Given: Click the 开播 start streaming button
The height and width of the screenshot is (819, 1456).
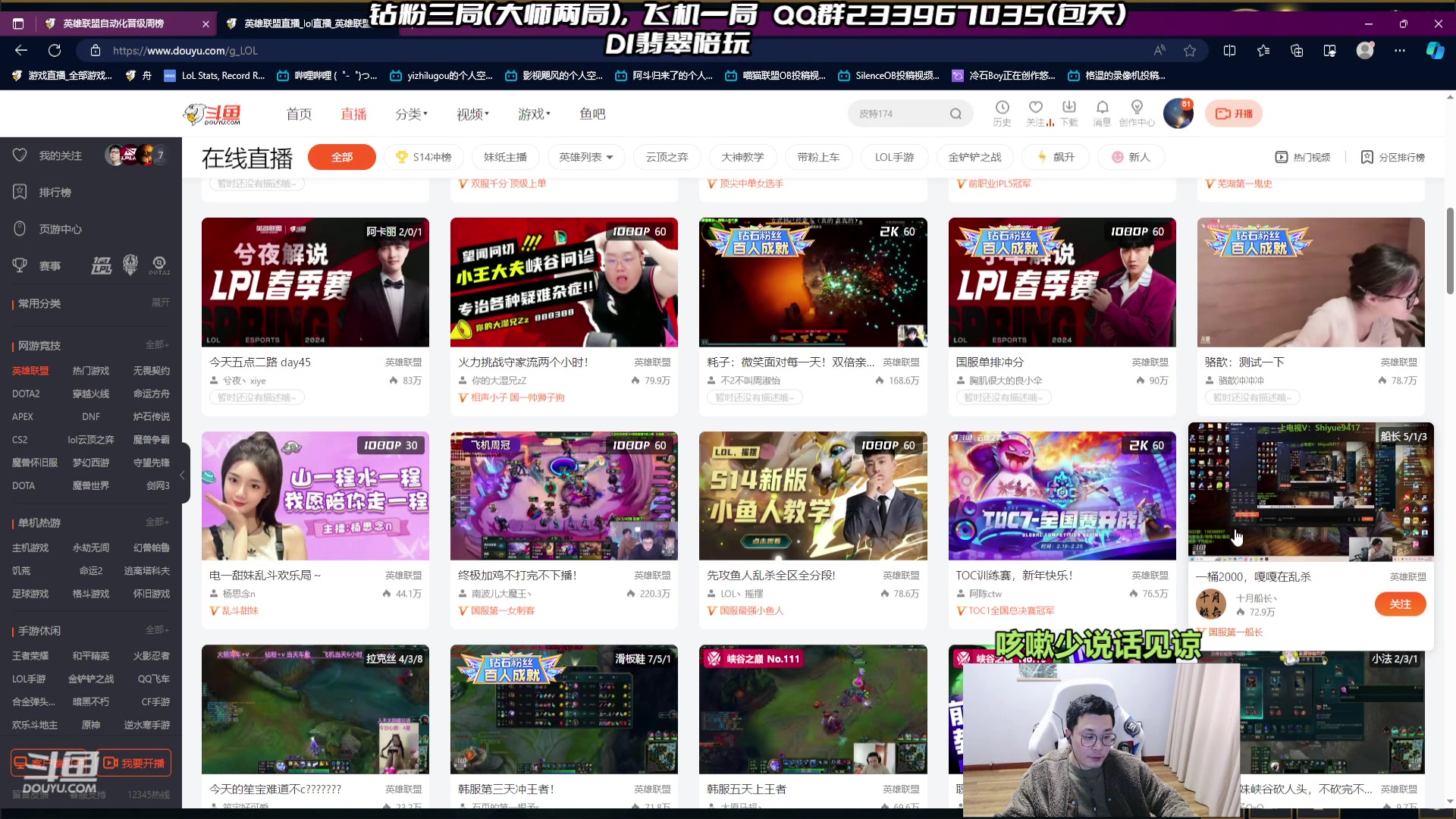Looking at the screenshot, I should (x=1234, y=114).
